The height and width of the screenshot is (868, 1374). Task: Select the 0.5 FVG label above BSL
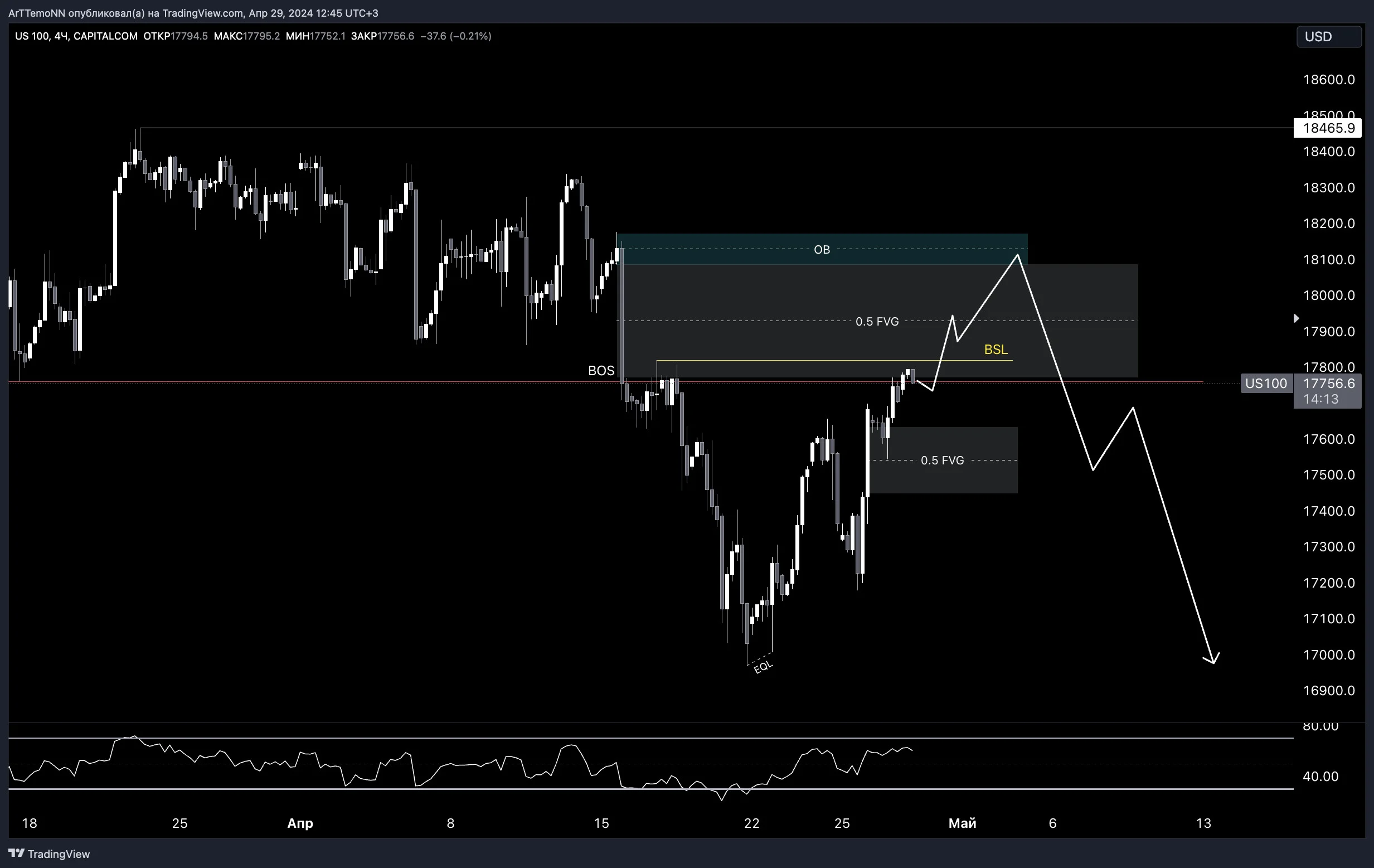coord(877,321)
